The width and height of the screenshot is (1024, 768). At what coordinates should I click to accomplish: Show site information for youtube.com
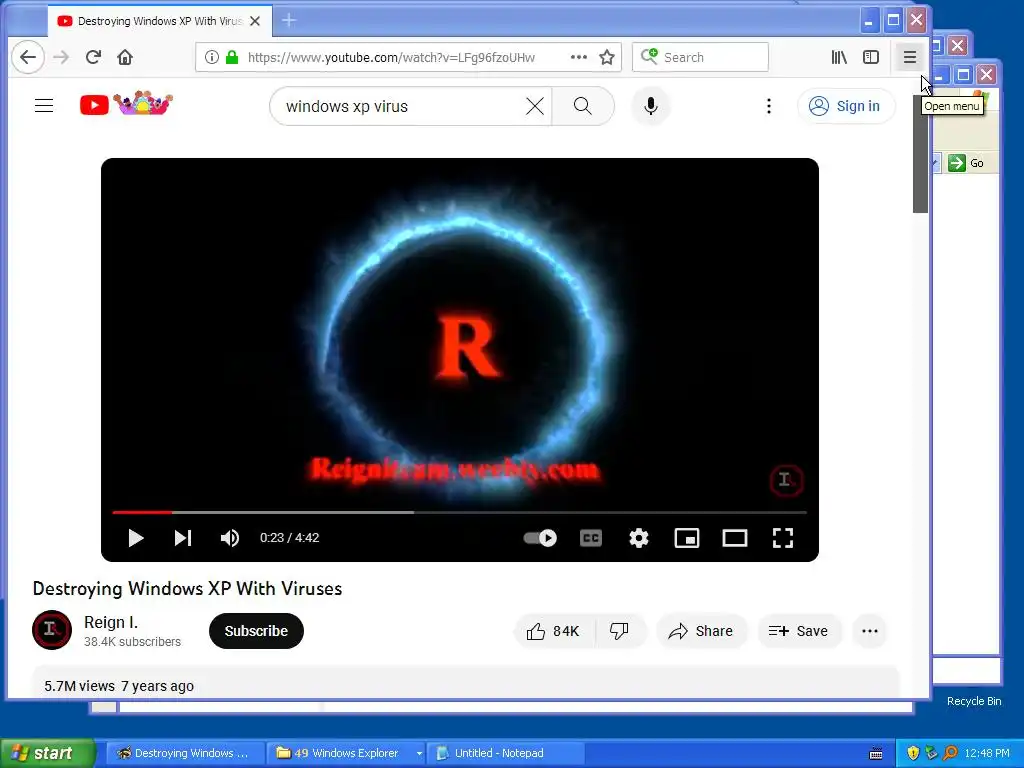[212, 57]
